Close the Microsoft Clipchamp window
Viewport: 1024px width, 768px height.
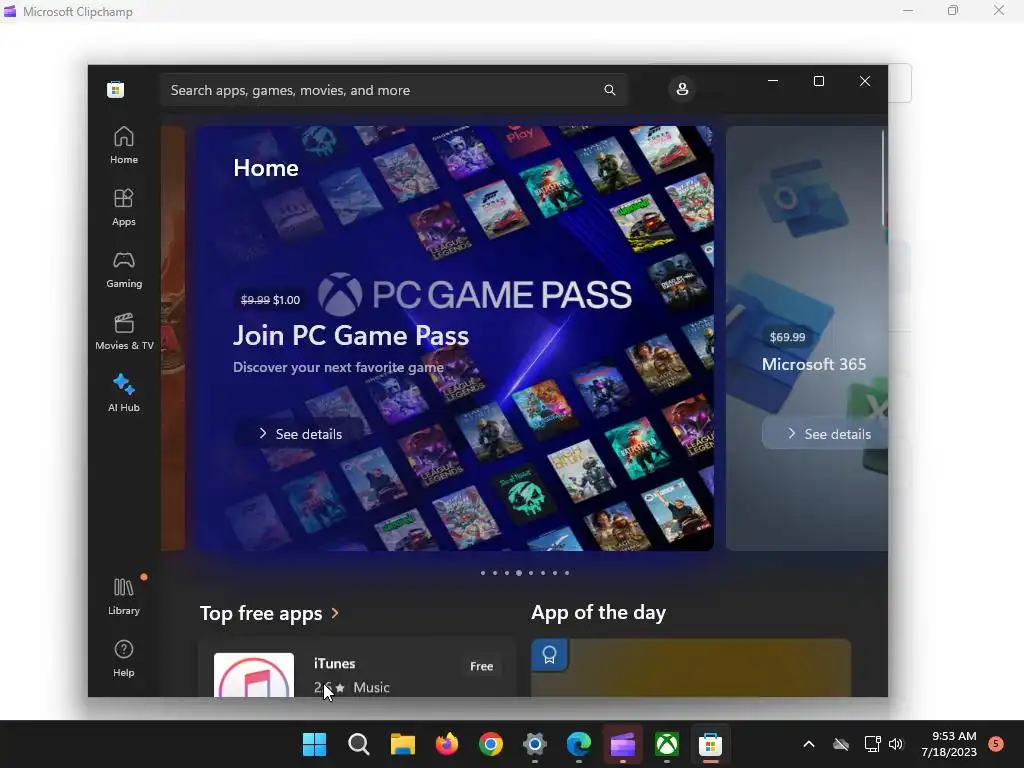point(999,10)
